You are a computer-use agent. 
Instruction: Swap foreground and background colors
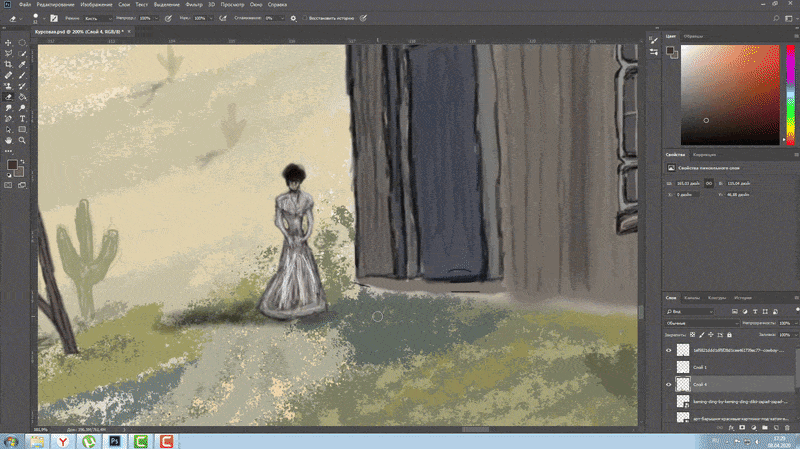22,162
